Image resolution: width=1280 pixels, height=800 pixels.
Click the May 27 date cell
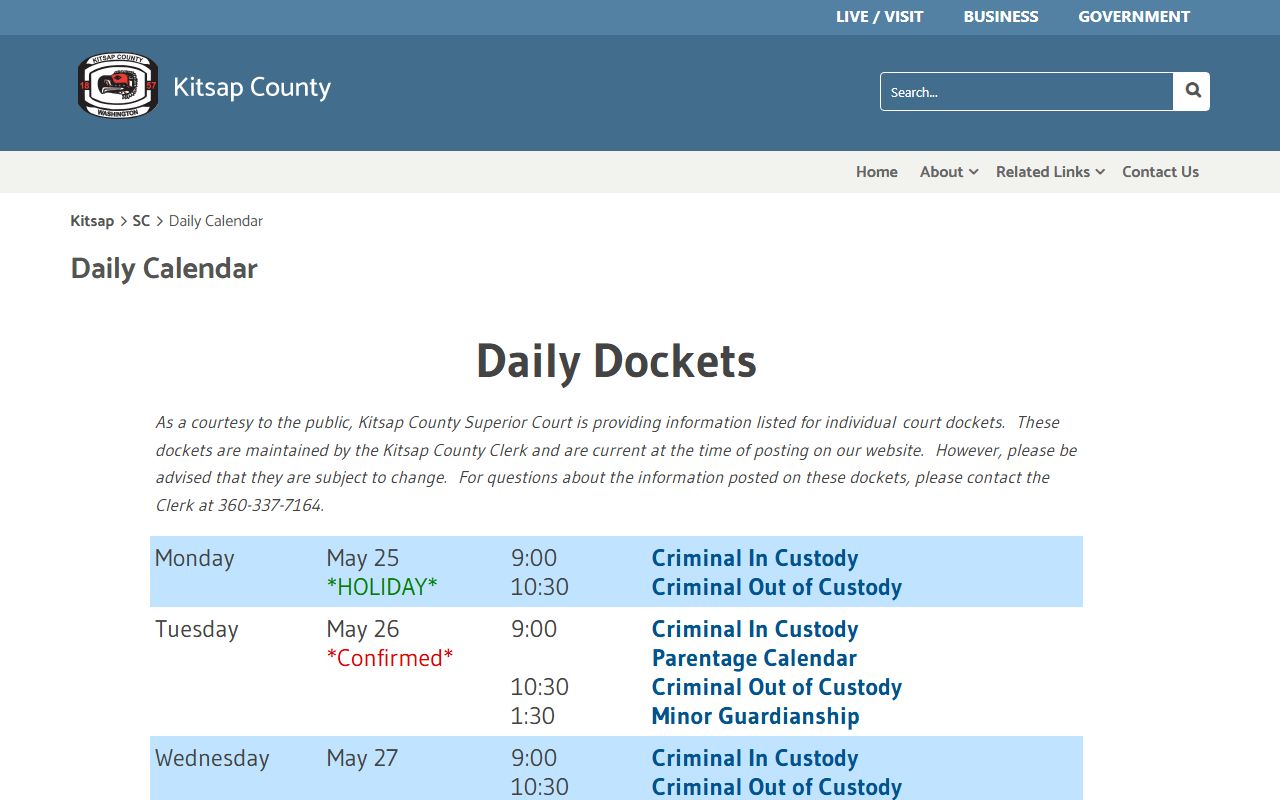coord(362,758)
